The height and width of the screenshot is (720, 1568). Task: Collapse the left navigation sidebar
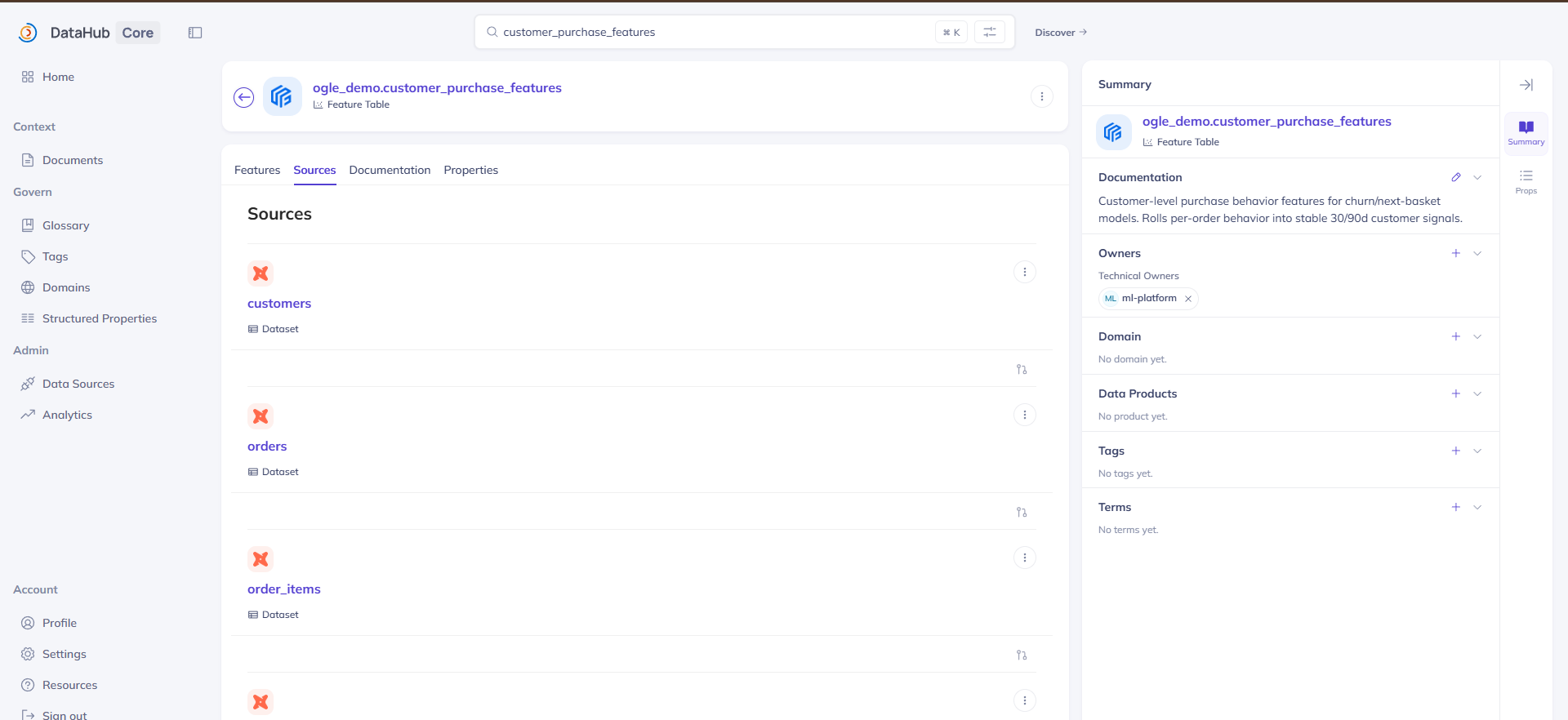coord(195,33)
